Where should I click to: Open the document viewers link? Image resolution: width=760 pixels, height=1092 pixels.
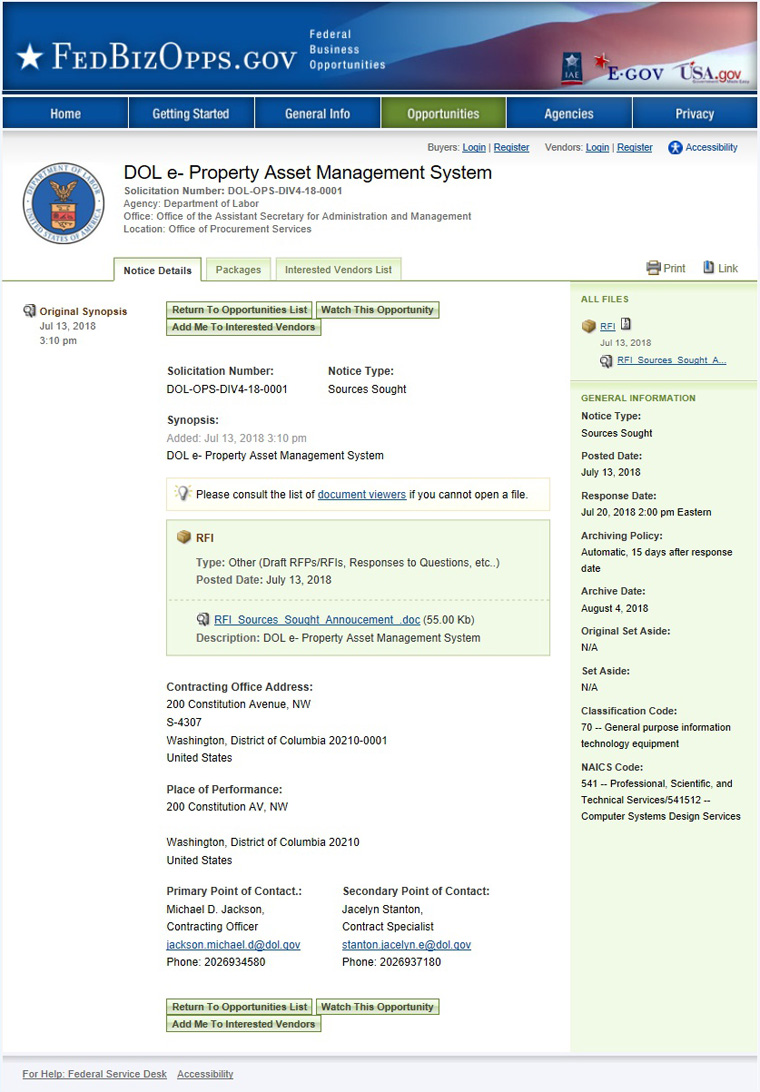(361, 494)
